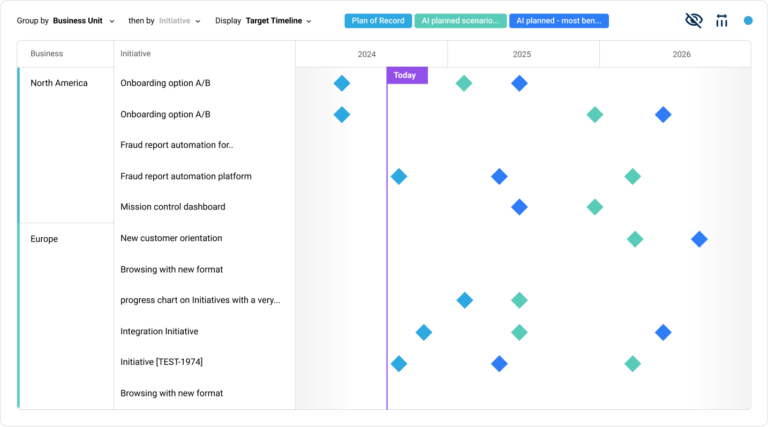Open the Integration Initiative row
Screen dimensions: 768x427
point(159,331)
